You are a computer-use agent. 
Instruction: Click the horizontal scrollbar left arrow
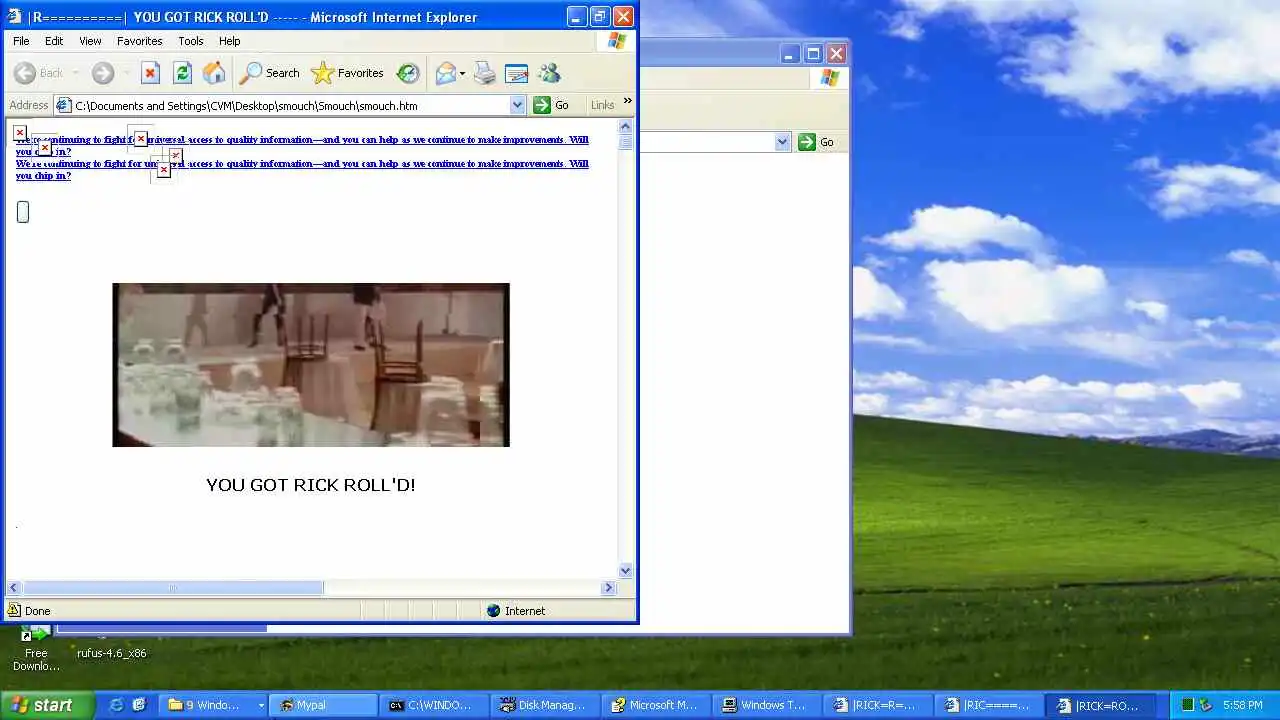14,588
